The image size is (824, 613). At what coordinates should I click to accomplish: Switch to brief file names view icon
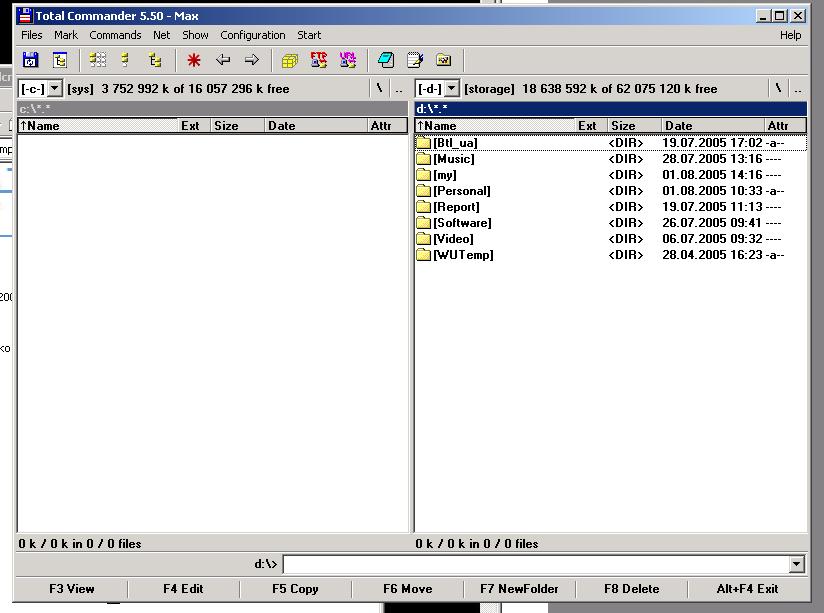pyautogui.click(x=97, y=60)
